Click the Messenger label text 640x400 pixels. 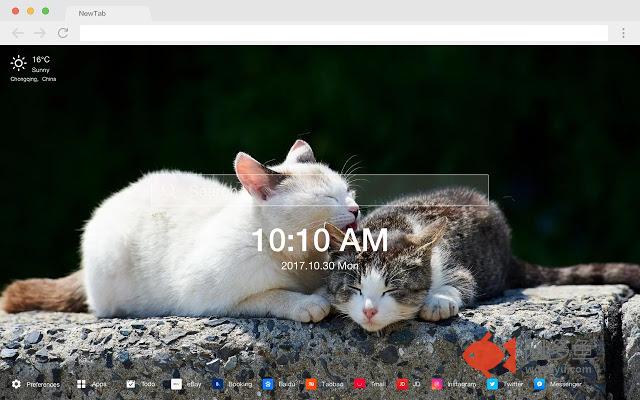click(565, 384)
